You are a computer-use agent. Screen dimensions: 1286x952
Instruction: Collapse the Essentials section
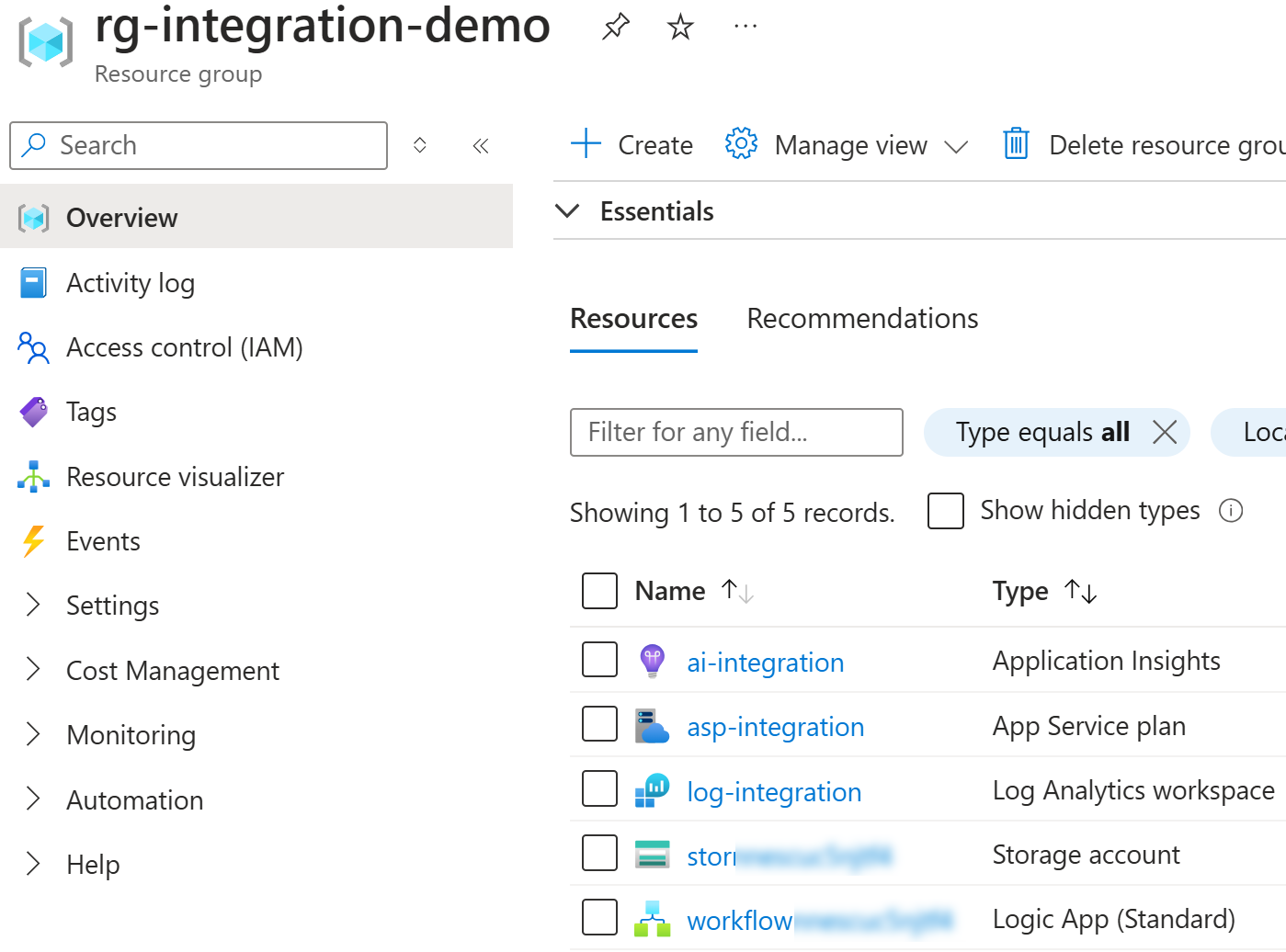[x=568, y=210]
